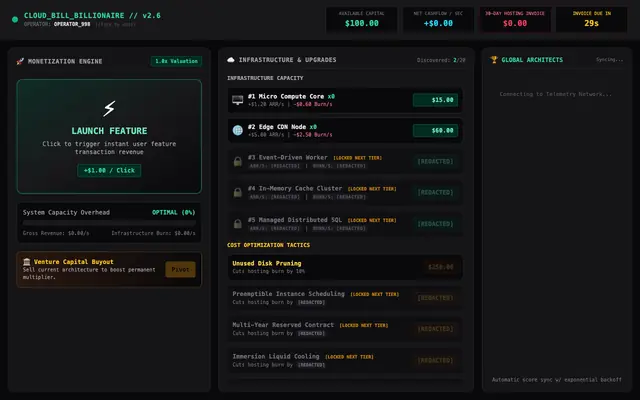Click the globe icon for Edge CDN Node
Screen dimensions: 640x400
pos(238,130)
